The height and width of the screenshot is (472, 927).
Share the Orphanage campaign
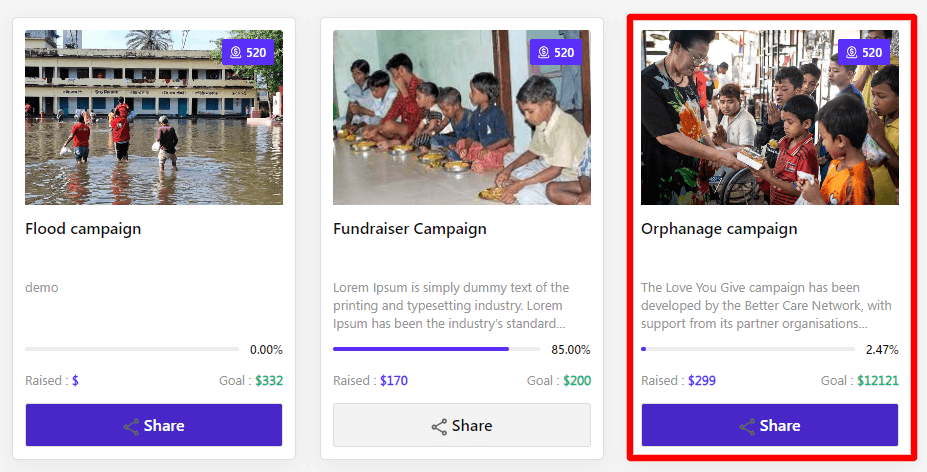pos(770,425)
